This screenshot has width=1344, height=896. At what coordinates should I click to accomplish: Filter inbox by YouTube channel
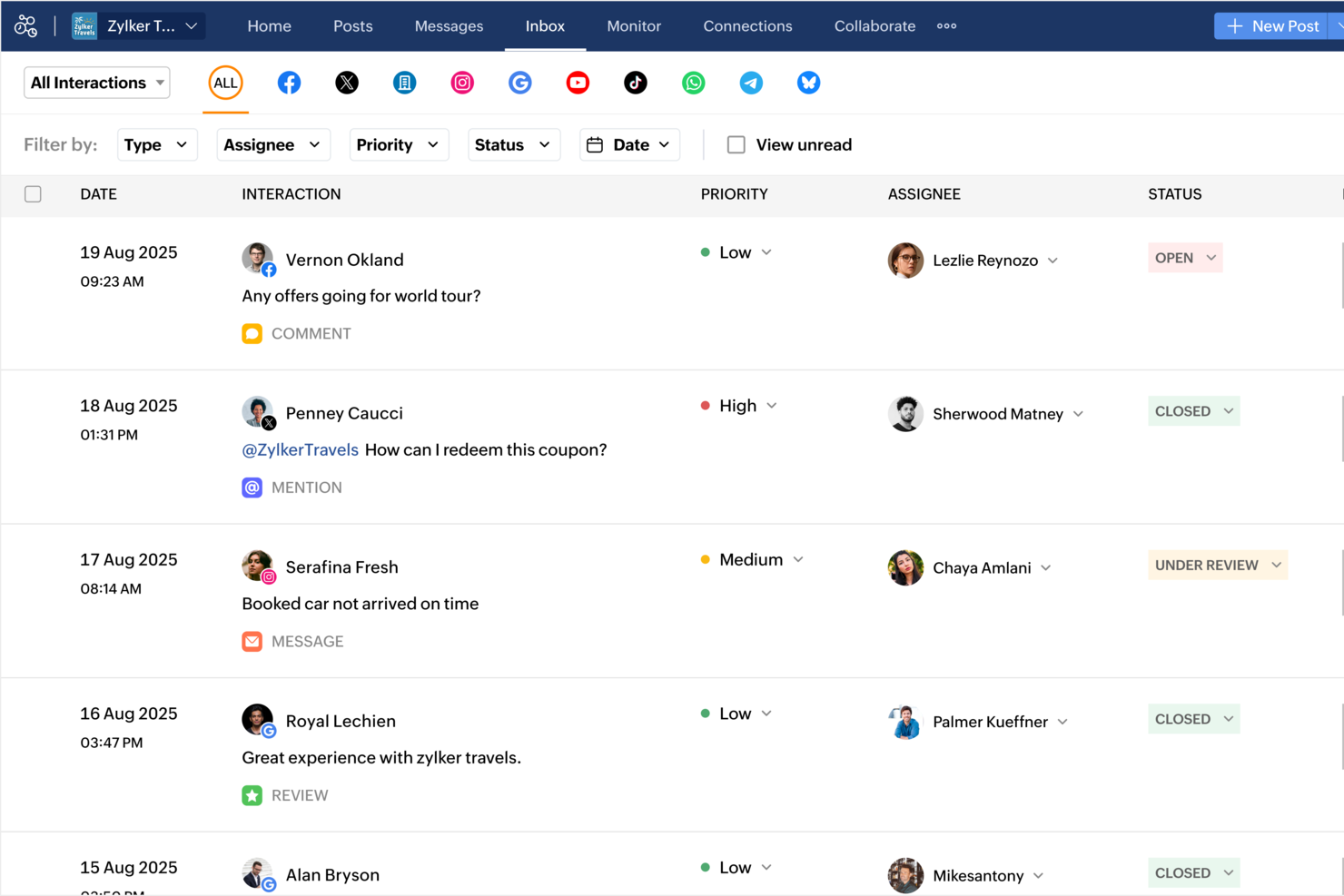pyautogui.click(x=578, y=83)
